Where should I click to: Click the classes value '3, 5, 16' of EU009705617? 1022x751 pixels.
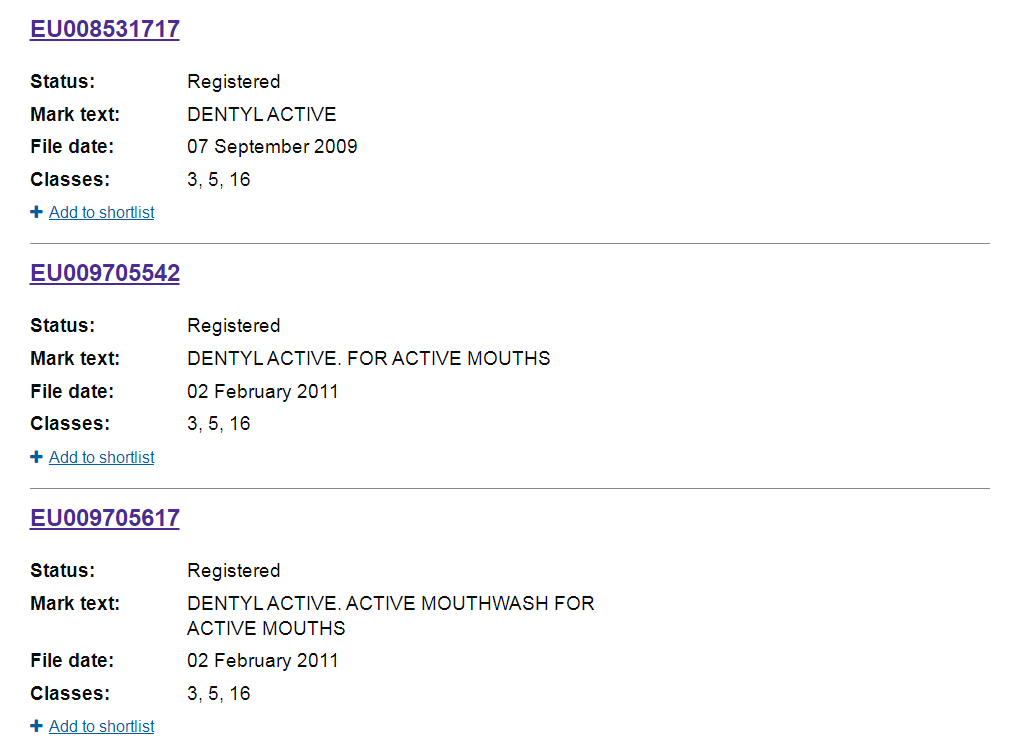click(x=219, y=693)
